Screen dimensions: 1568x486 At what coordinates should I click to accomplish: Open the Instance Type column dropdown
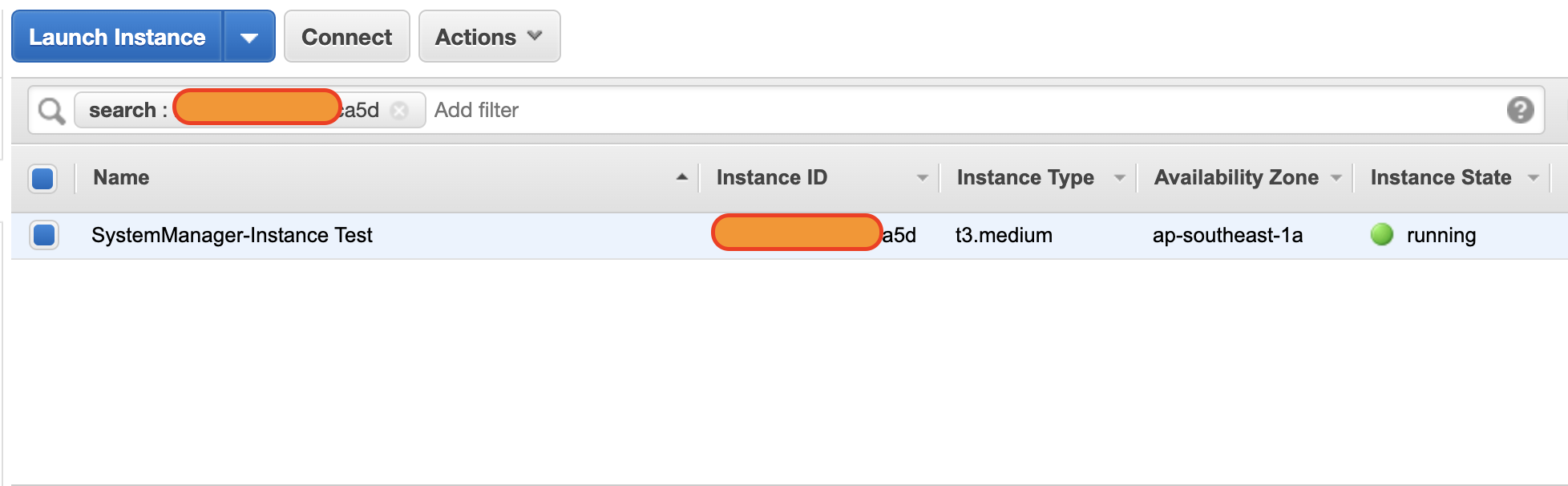[1119, 178]
